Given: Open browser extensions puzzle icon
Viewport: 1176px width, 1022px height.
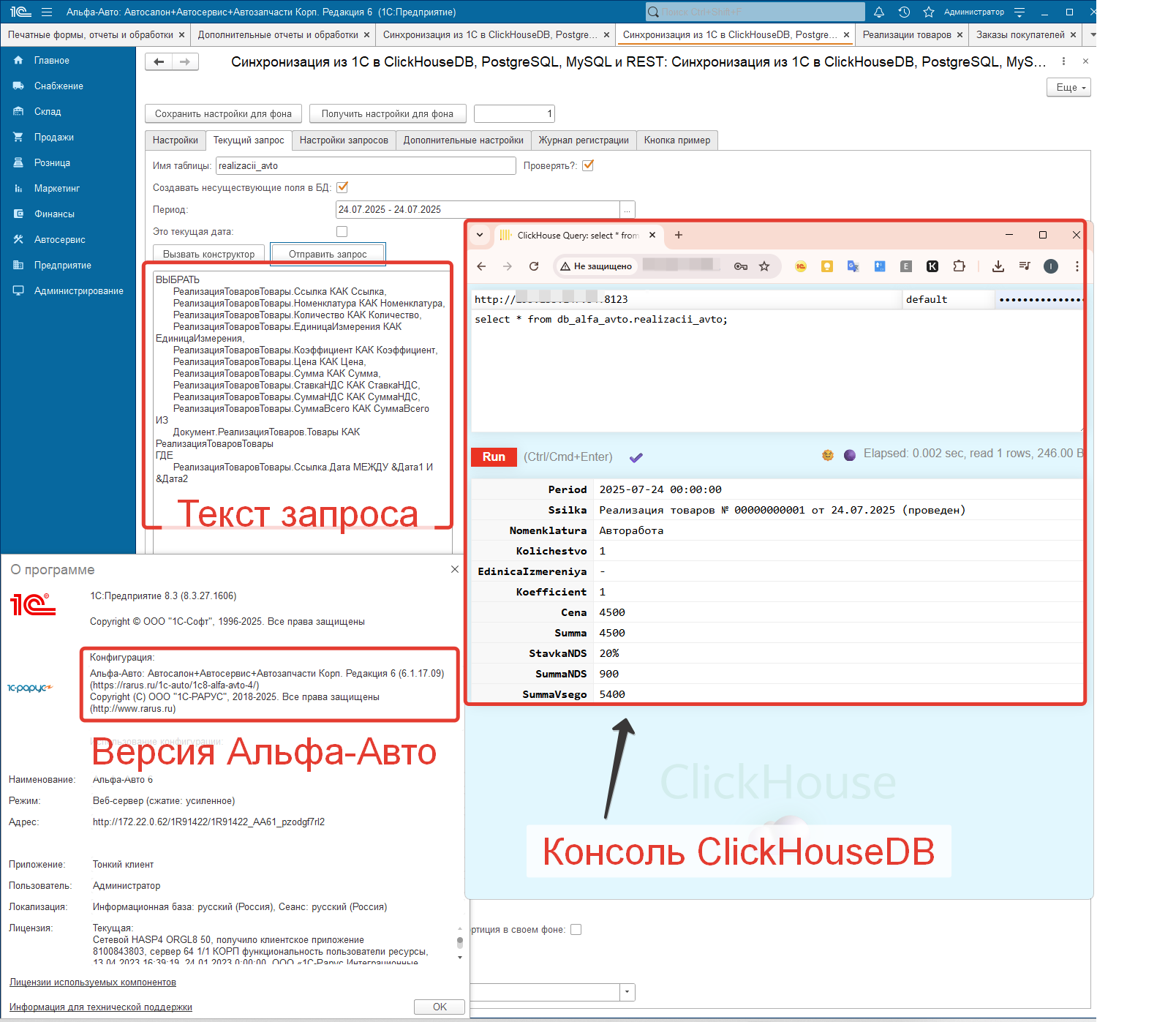Looking at the screenshot, I should point(959,266).
